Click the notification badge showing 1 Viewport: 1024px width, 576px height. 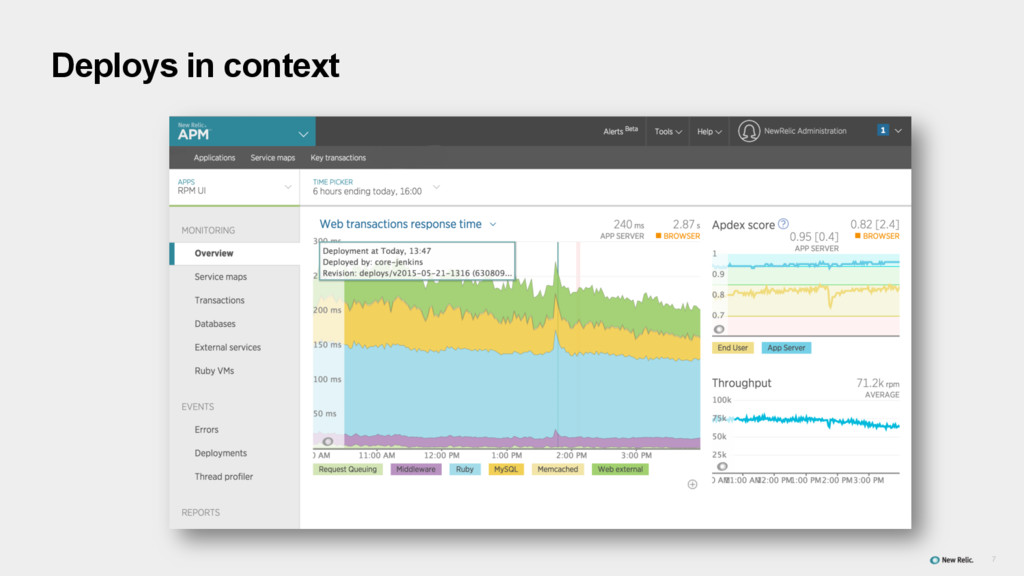click(883, 131)
